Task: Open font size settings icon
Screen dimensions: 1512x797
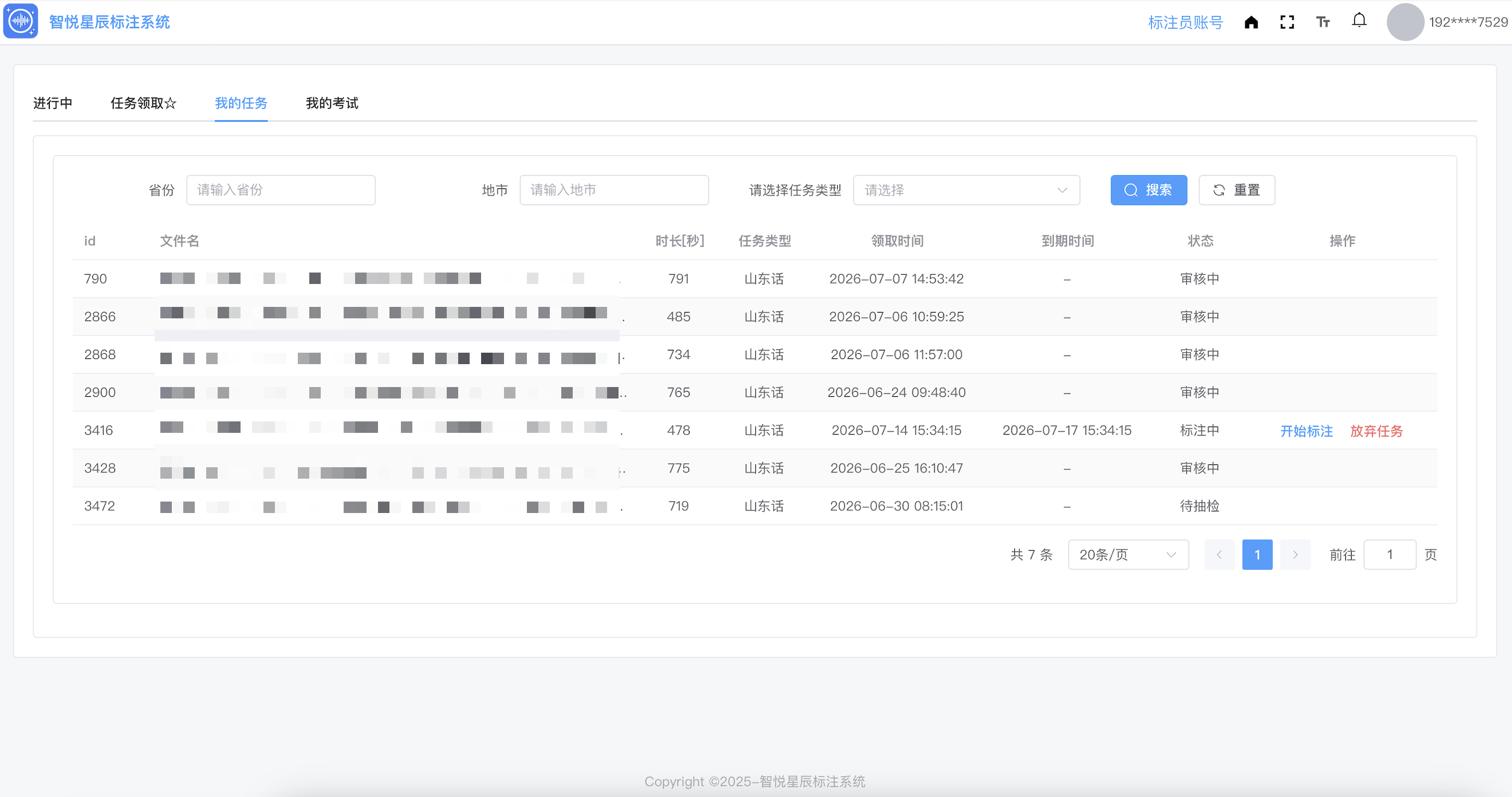Action: click(1322, 22)
